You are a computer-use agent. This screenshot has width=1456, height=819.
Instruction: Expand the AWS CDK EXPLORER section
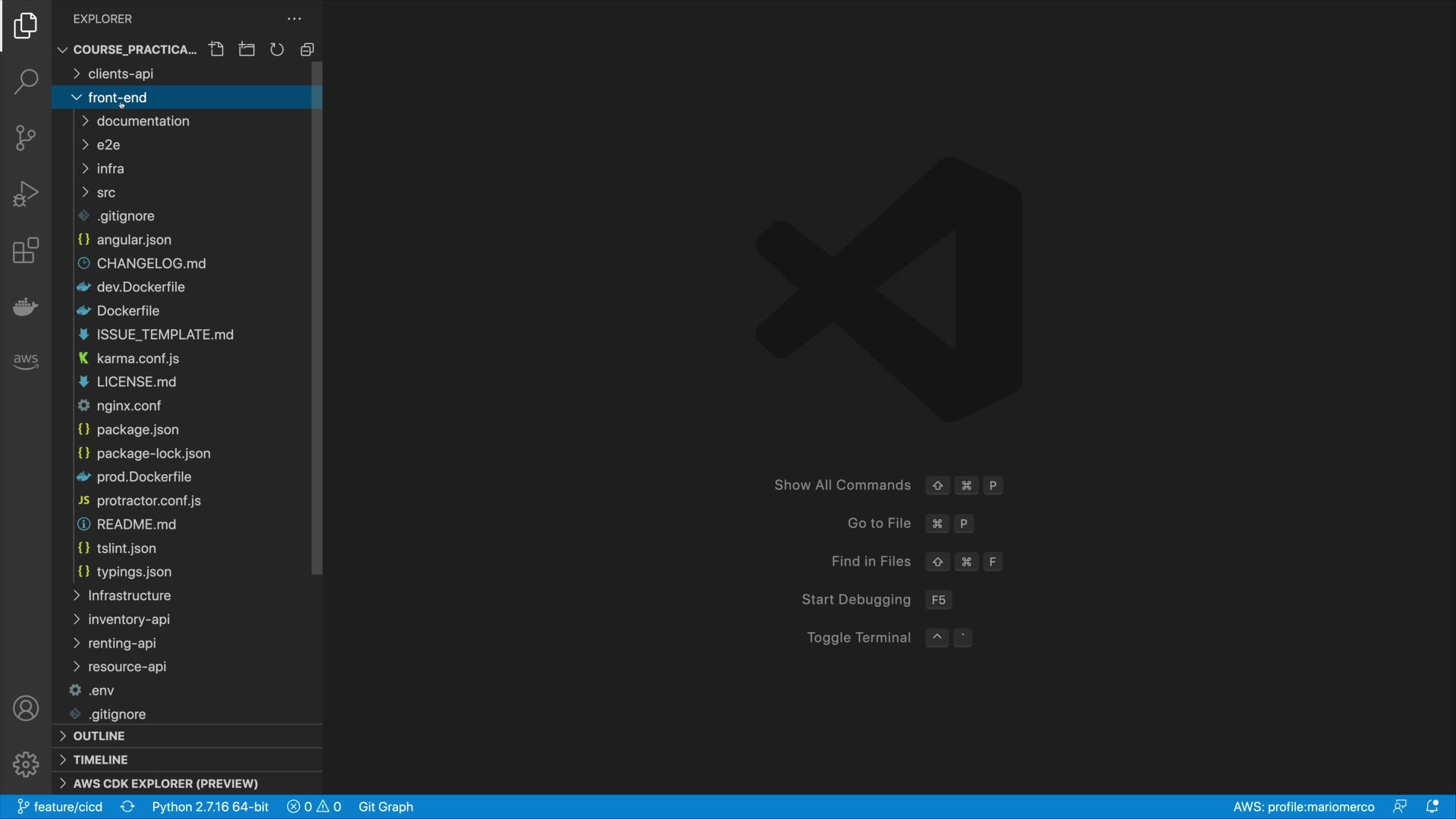tap(165, 783)
